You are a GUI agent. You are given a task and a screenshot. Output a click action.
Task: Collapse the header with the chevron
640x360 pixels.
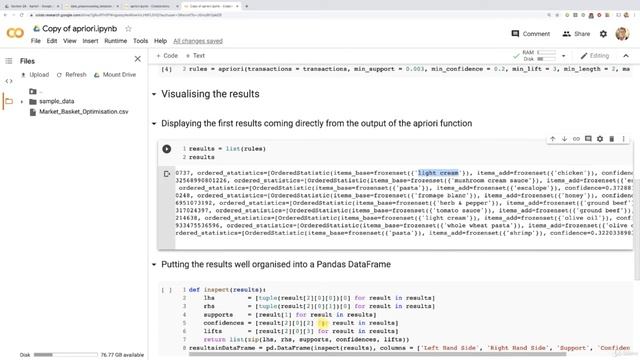626,56
